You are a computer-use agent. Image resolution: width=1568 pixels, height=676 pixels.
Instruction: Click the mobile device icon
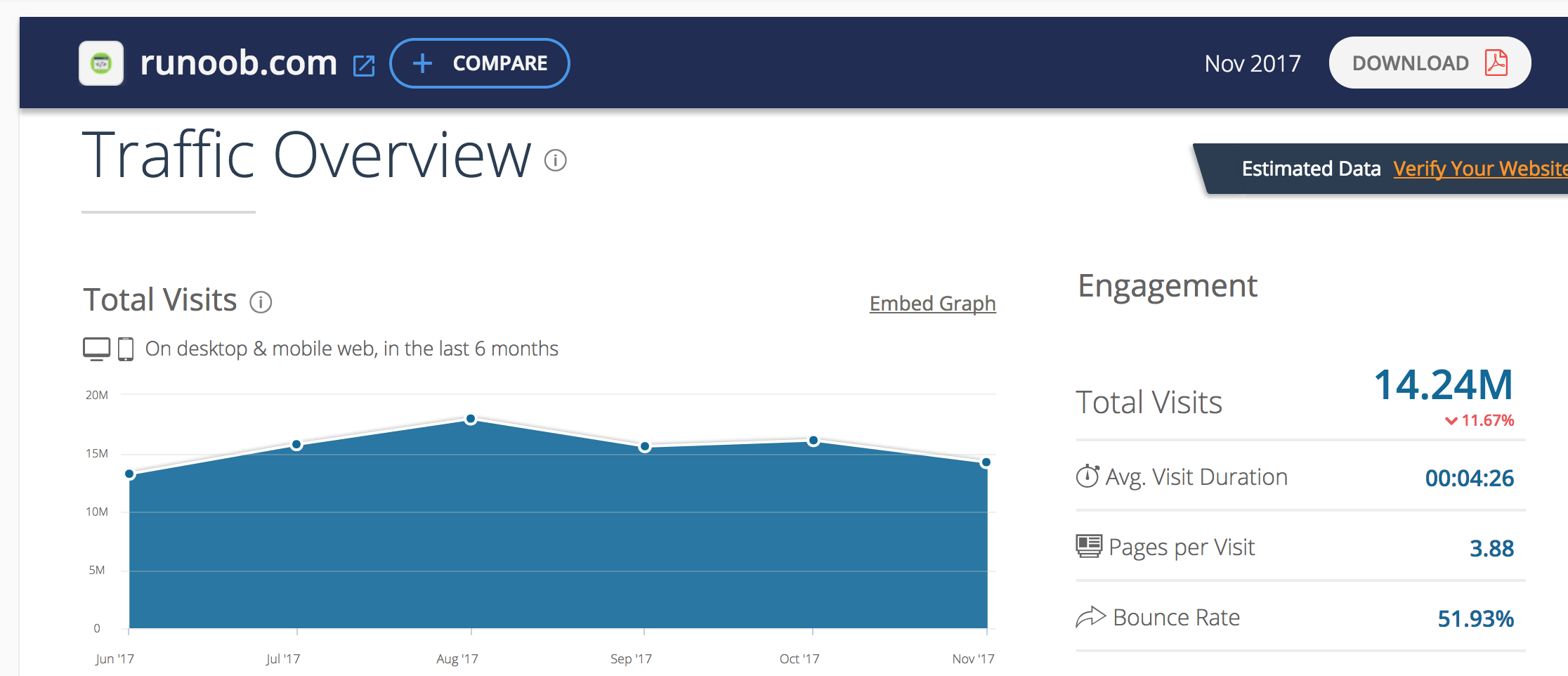tap(126, 349)
